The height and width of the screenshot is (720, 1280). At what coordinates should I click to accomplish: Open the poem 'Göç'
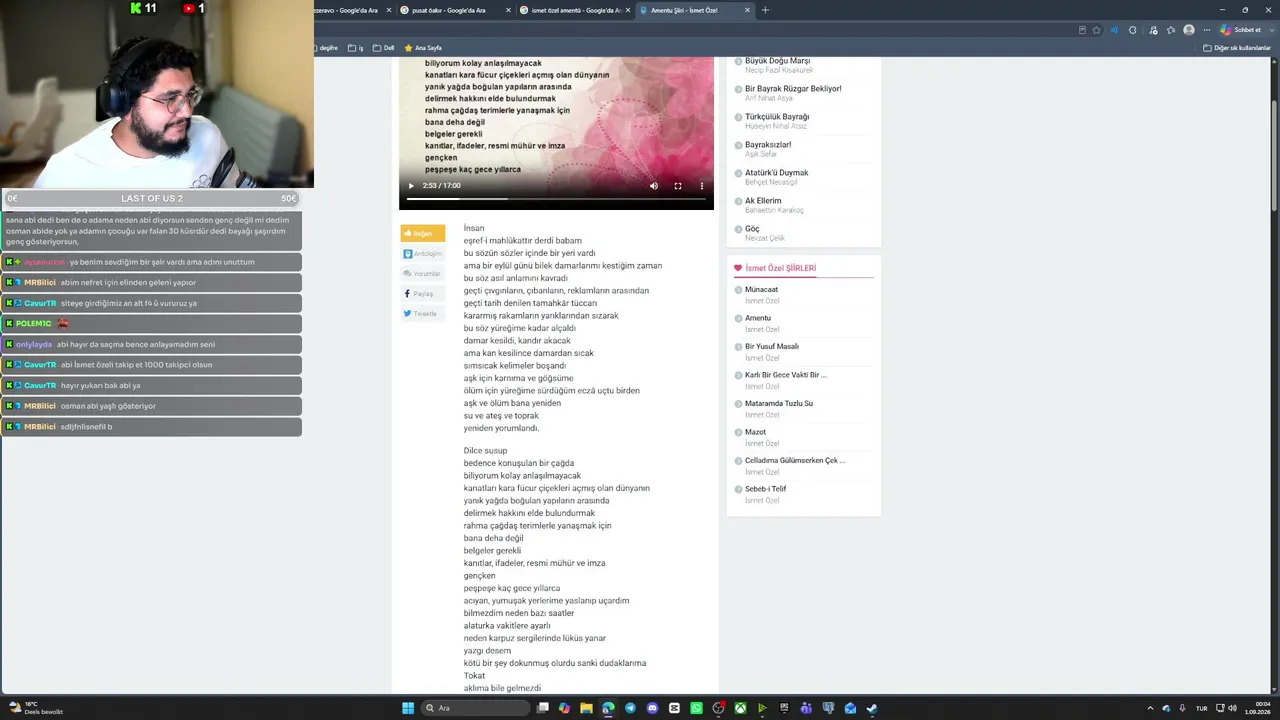pyautogui.click(x=752, y=229)
